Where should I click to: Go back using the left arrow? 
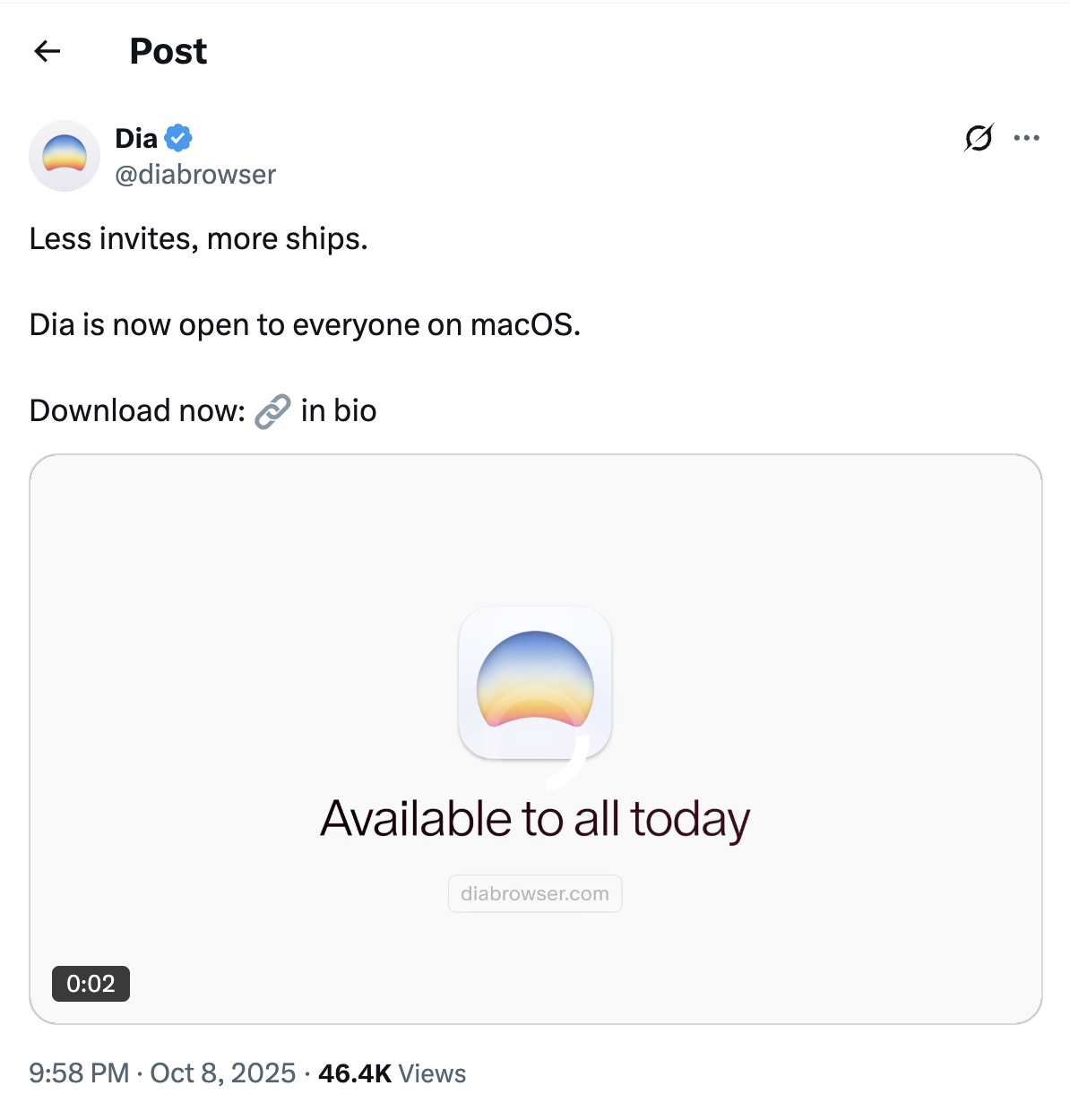click(x=47, y=51)
